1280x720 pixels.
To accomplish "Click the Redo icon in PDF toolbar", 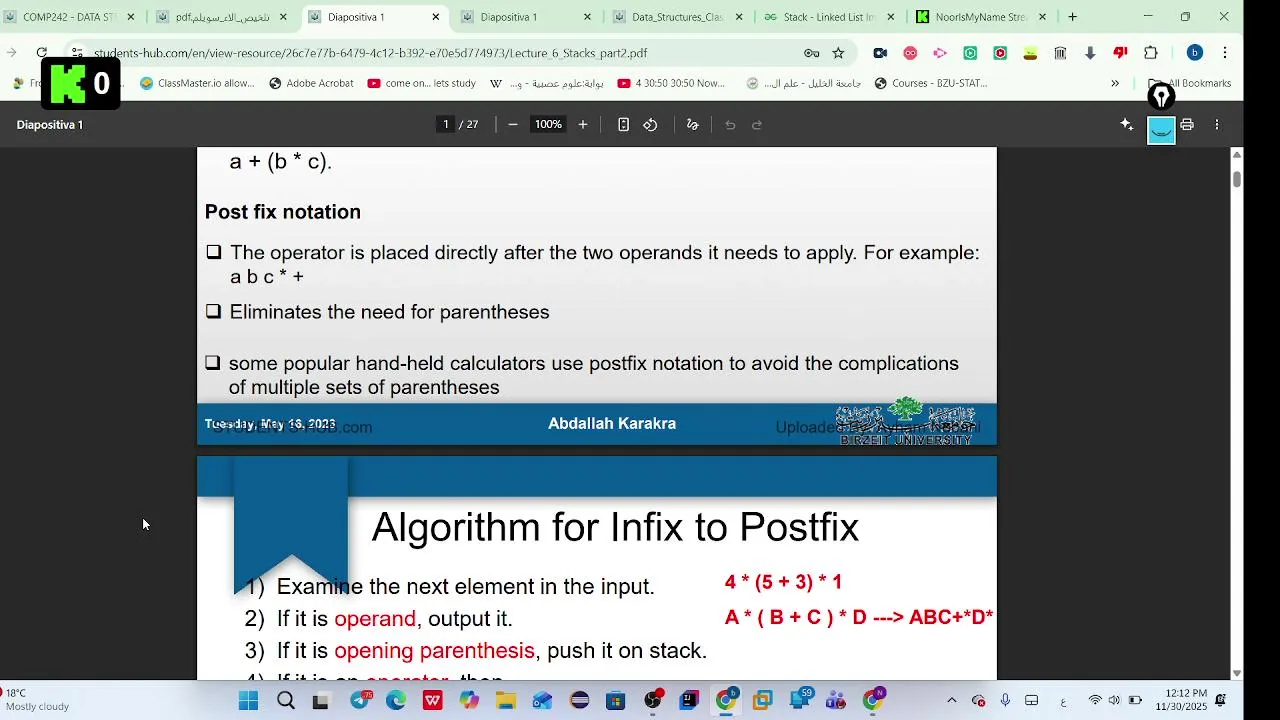I will coord(757,124).
